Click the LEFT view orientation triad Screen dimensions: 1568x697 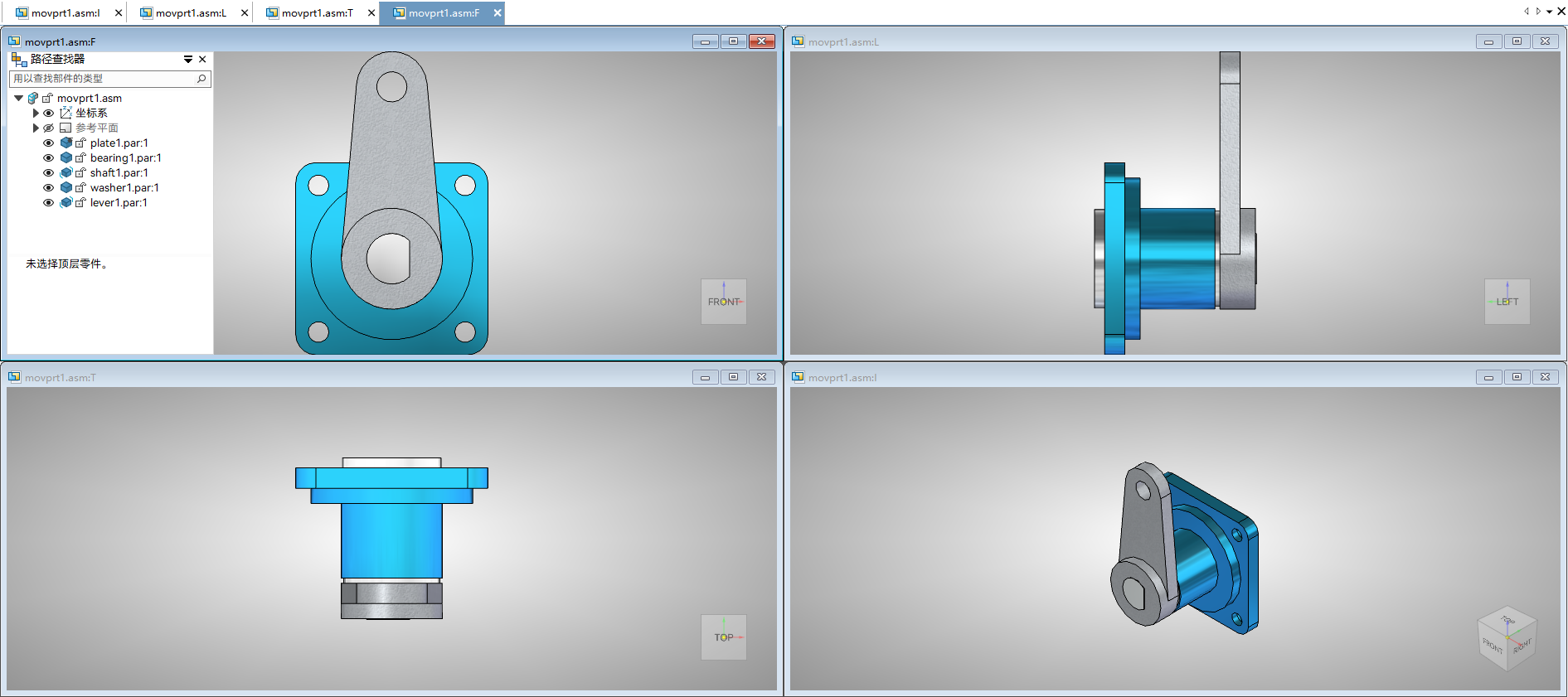click(x=1507, y=301)
